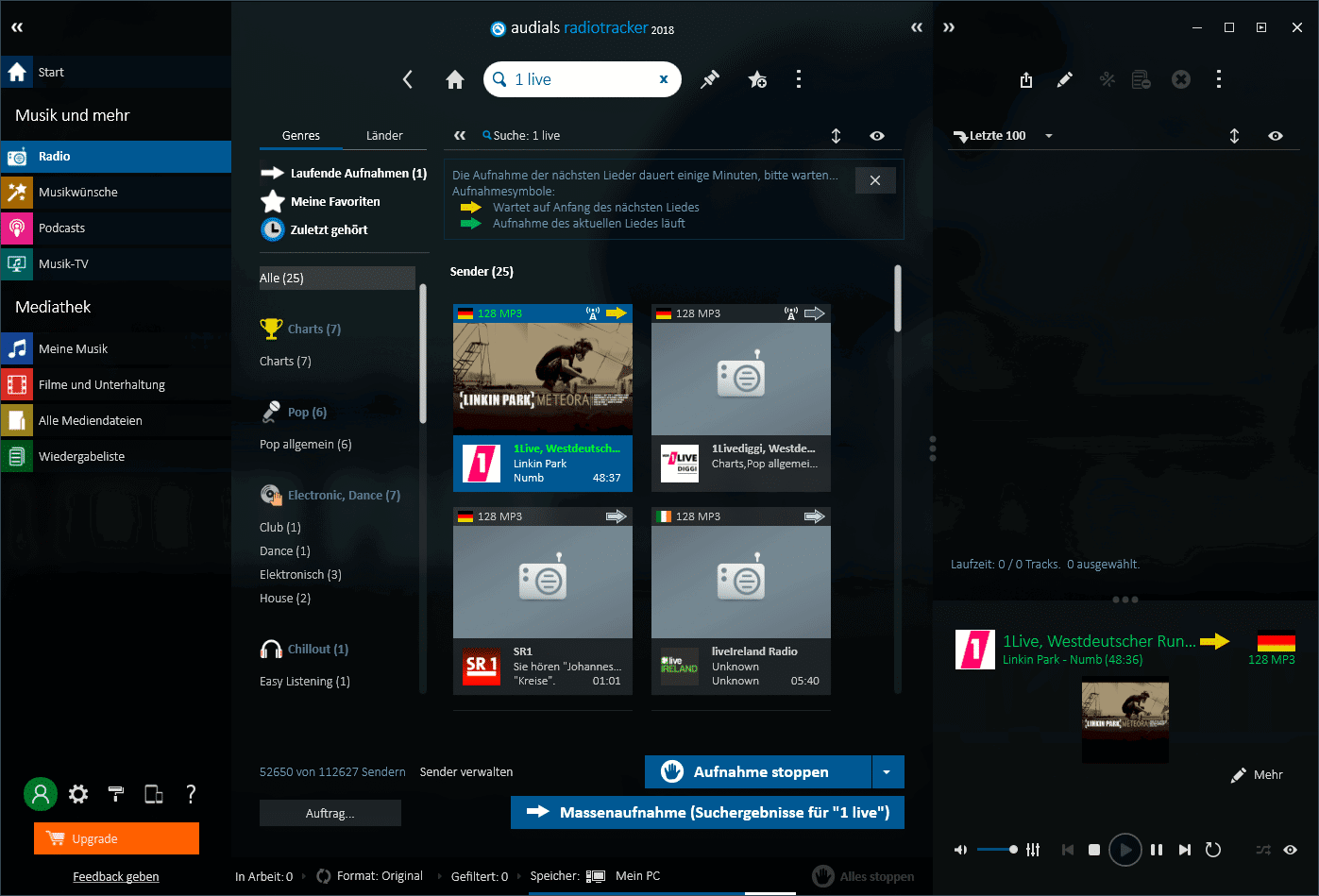Screen dimensions: 1319x896
Task: Adjust the volume slider
Action: [996, 850]
